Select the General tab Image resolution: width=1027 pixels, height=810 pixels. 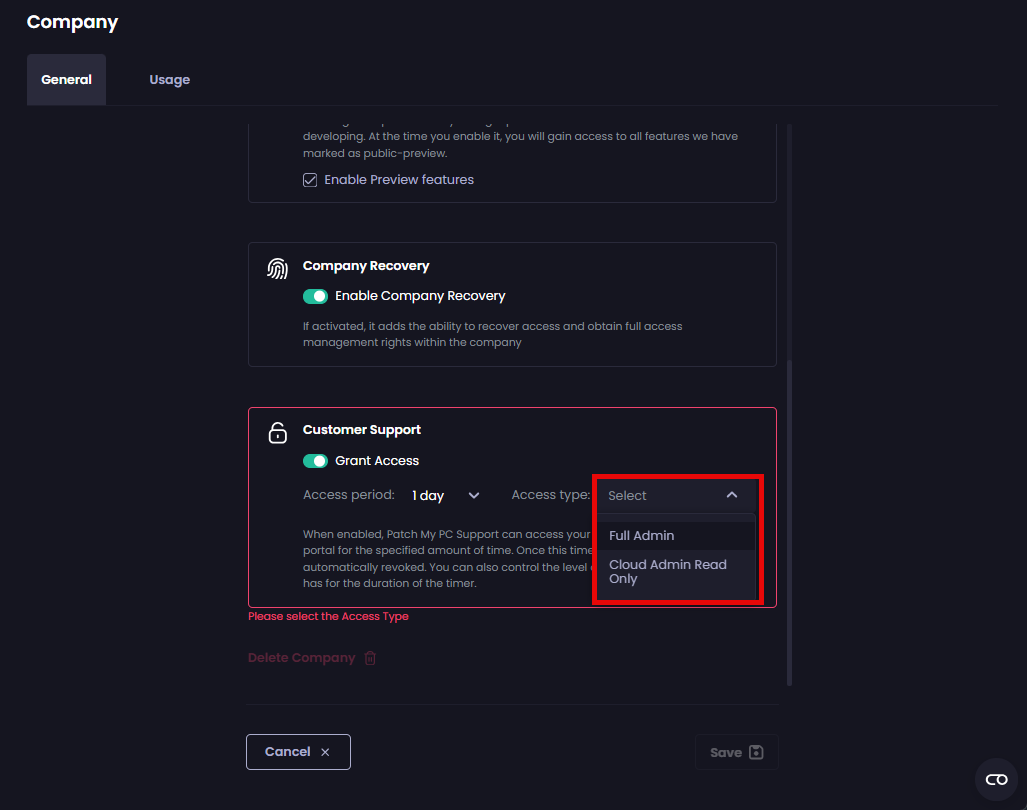pyautogui.click(x=66, y=79)
